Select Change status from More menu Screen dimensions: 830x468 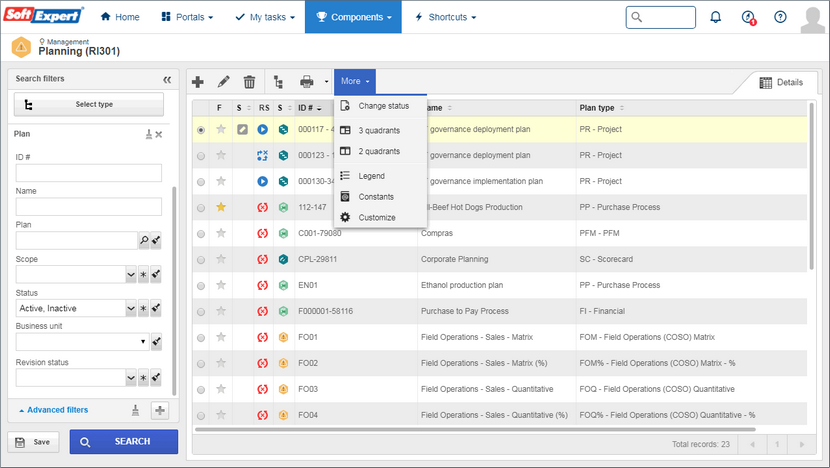[x=381, y=106]
